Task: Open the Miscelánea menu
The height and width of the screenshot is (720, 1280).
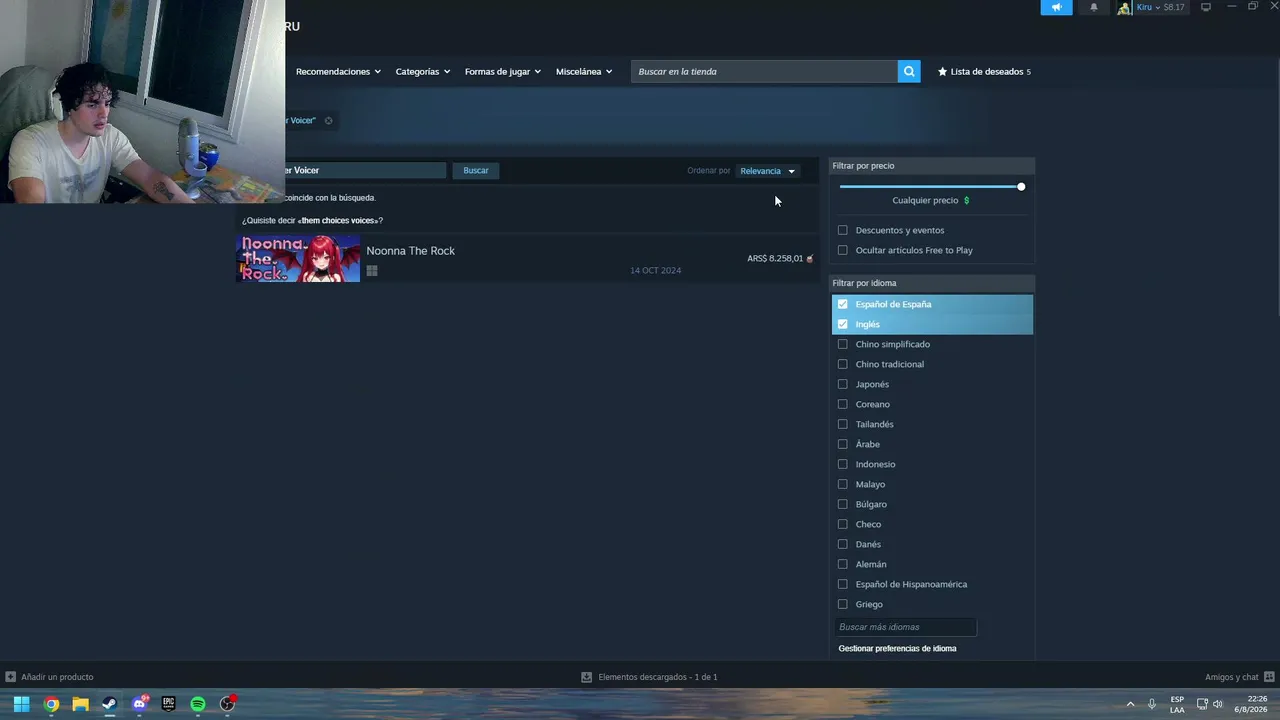Action: [x=584, y=71]
